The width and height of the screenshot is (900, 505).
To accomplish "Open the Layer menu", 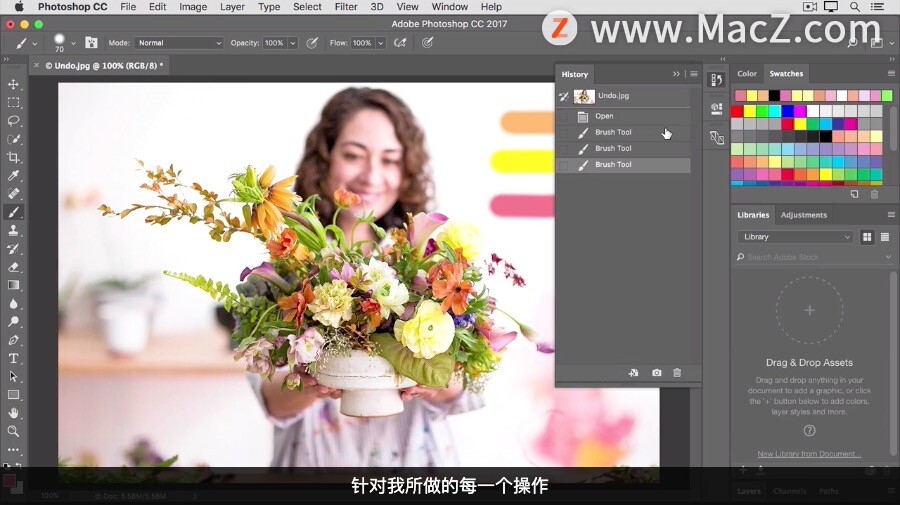I will 232,7.
